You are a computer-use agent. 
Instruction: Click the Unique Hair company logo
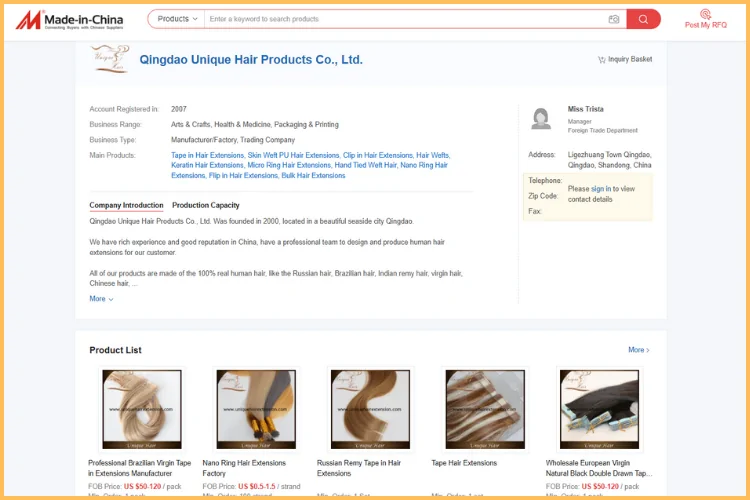point(110,59)
